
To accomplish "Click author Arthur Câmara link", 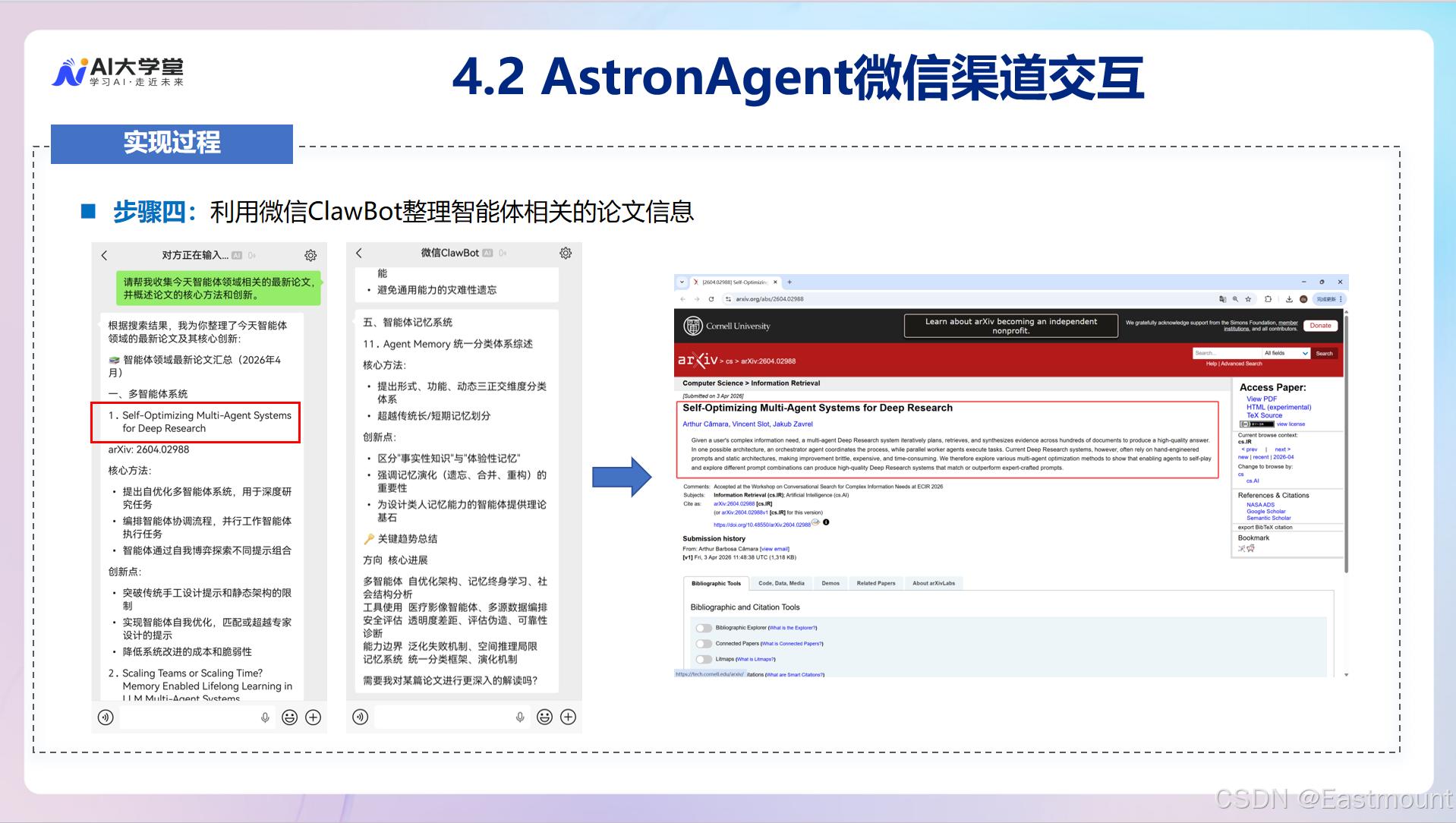I will (x=705, y=424).
